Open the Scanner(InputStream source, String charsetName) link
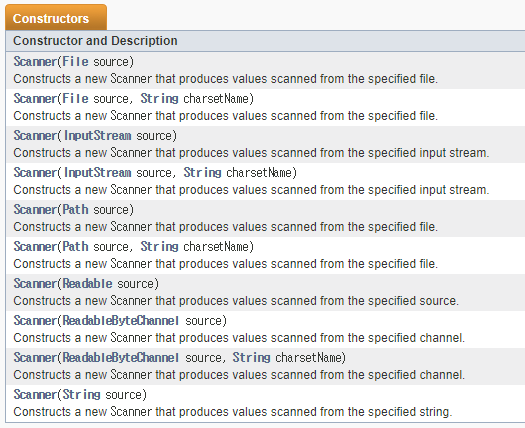This screenshot has height=428, width=525. click(x=35, y=172)
